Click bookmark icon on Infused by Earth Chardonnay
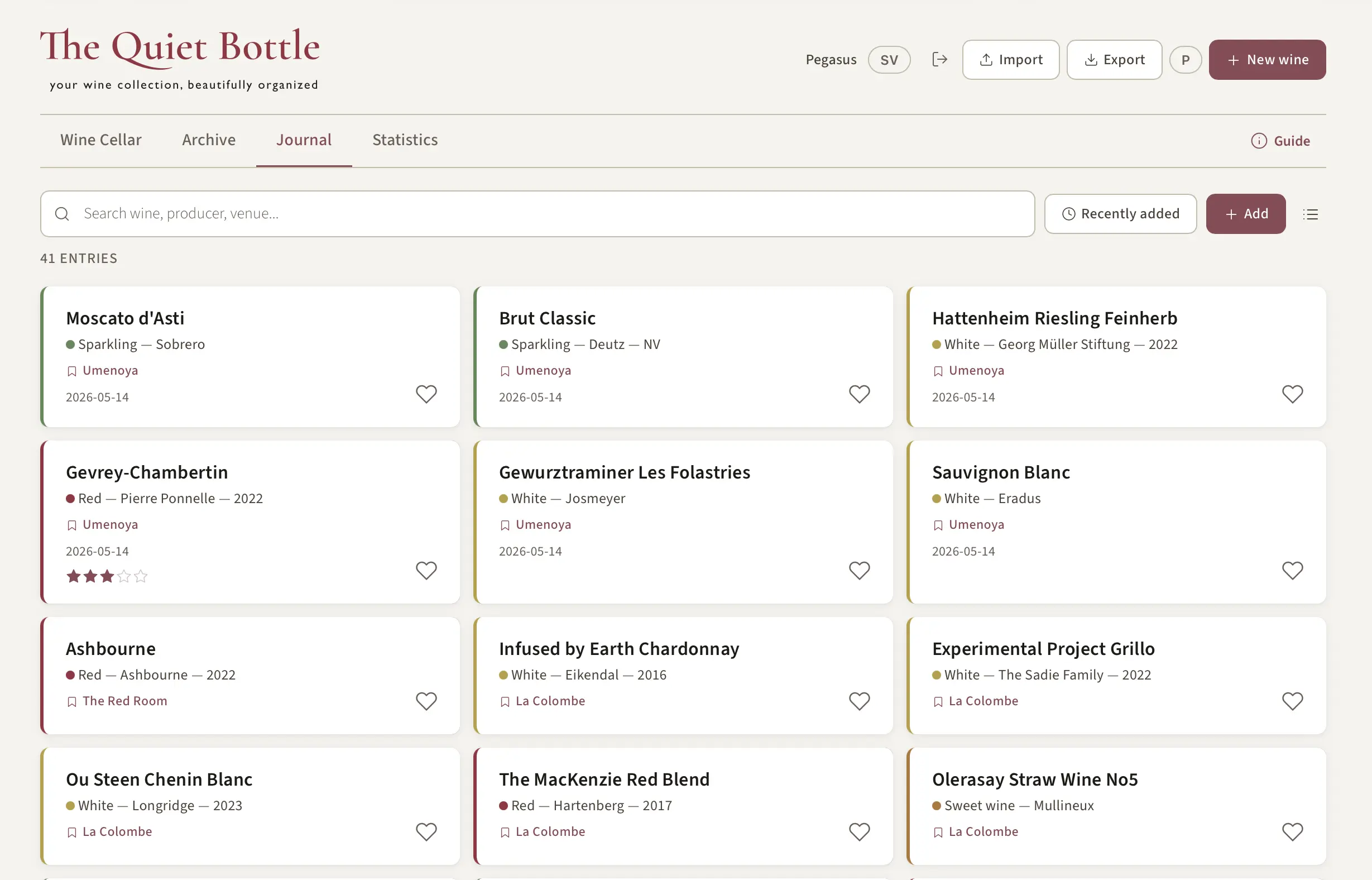 505,702
